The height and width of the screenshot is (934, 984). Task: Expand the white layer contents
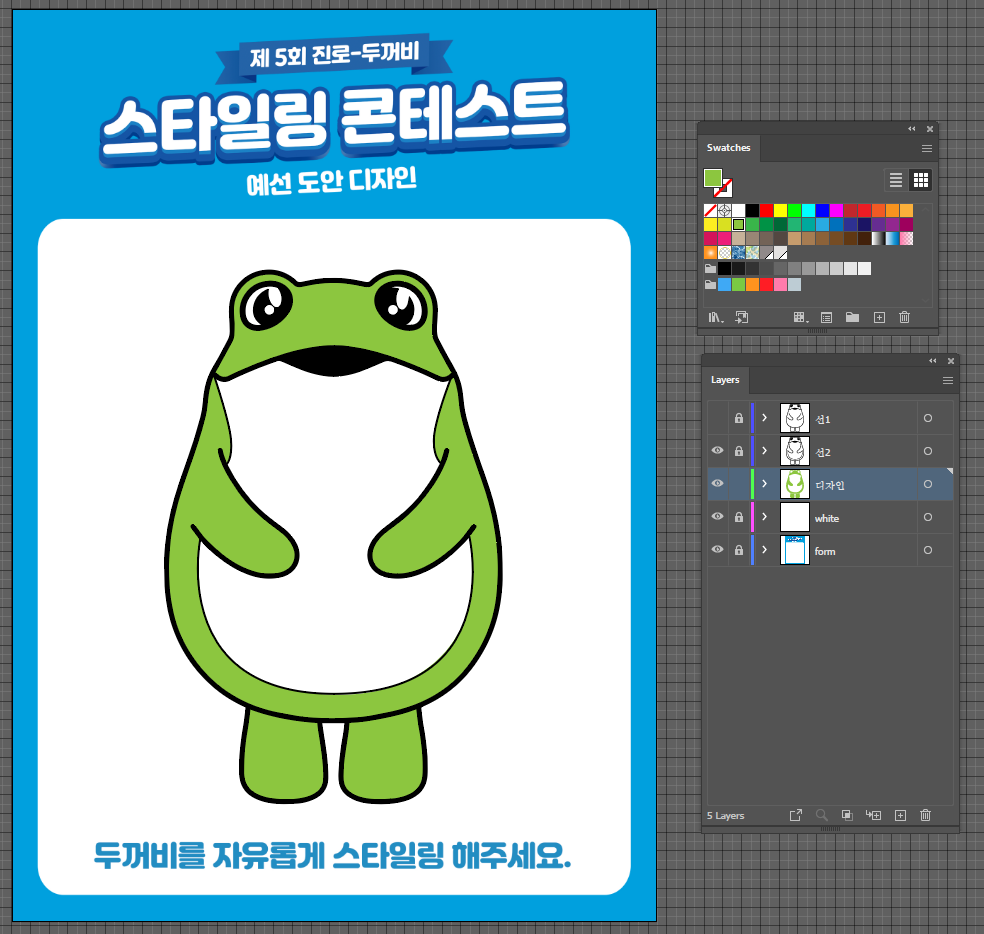click(764, 517)
